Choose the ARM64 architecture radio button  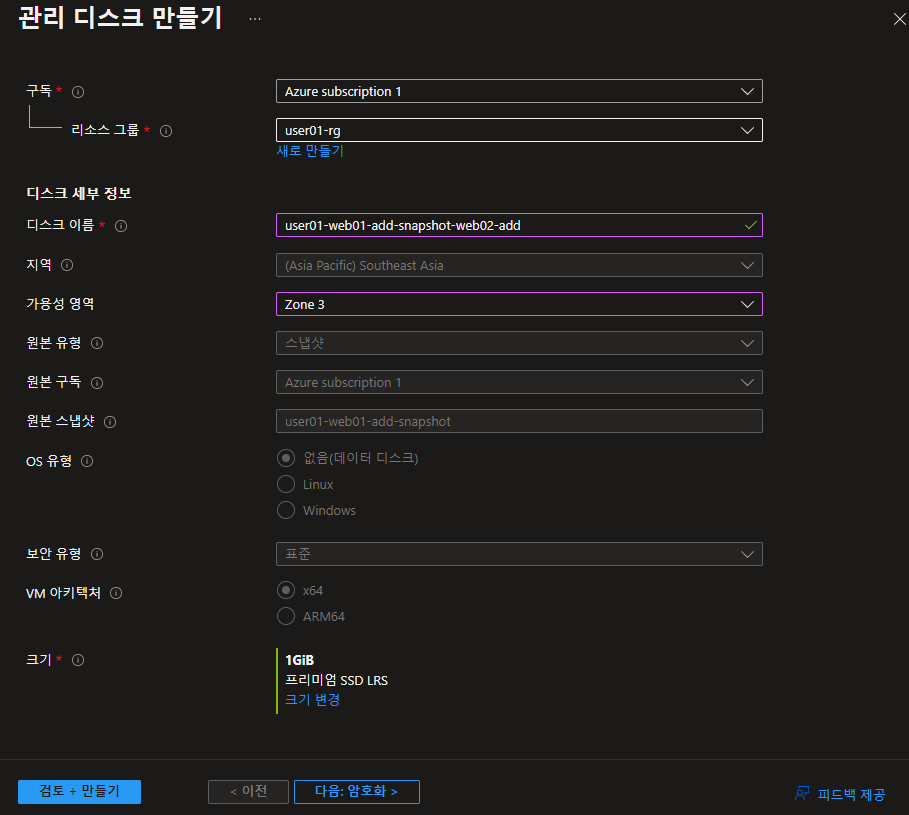point(286,616)
